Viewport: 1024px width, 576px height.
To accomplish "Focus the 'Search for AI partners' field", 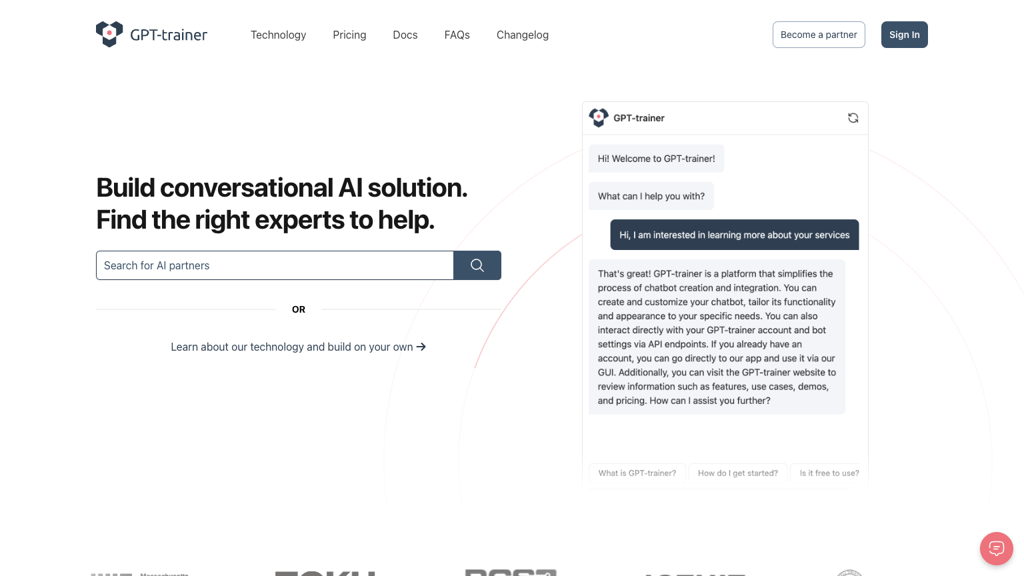I will point(275,265).
